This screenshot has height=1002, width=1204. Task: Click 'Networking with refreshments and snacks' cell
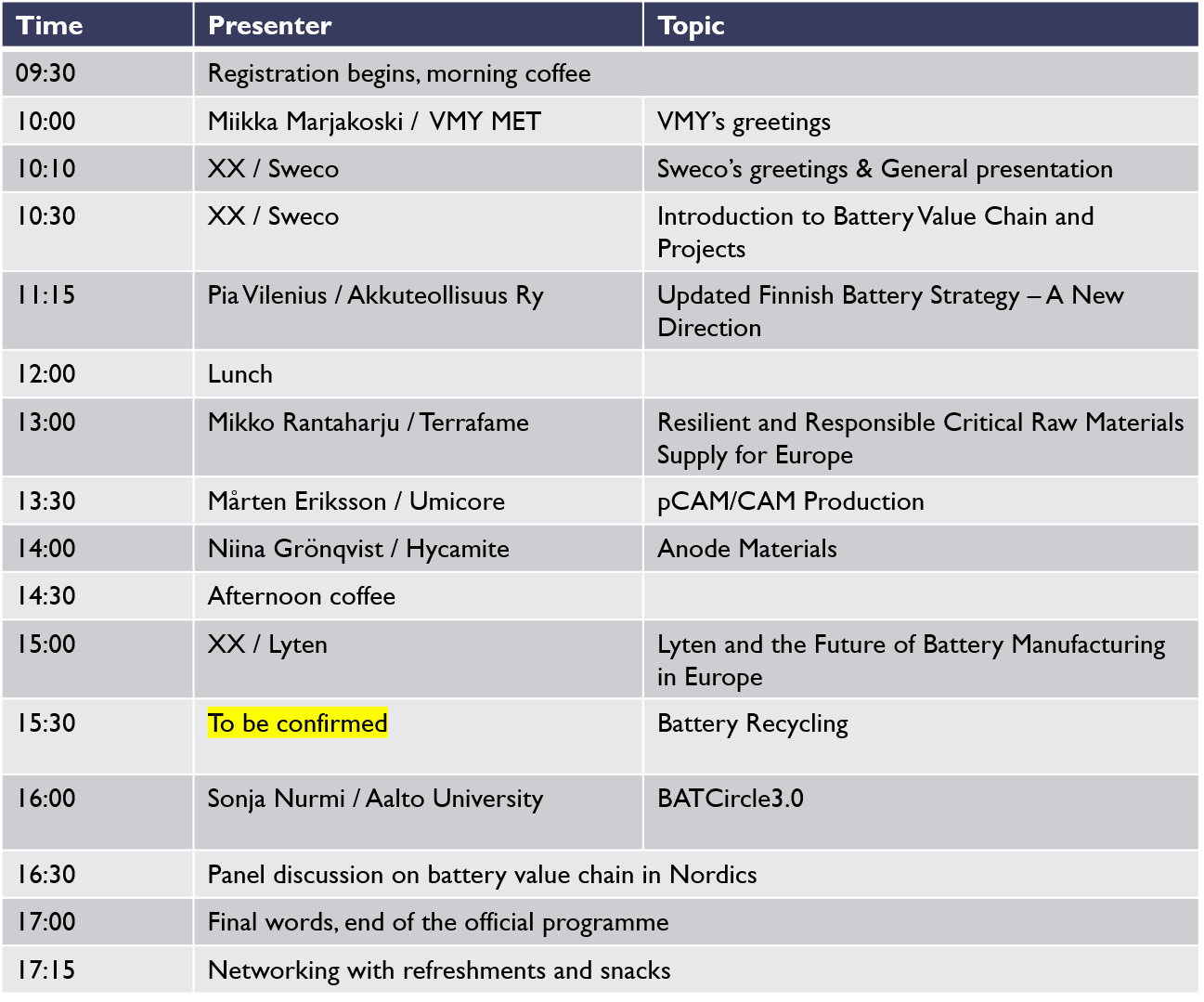[696, 970]
